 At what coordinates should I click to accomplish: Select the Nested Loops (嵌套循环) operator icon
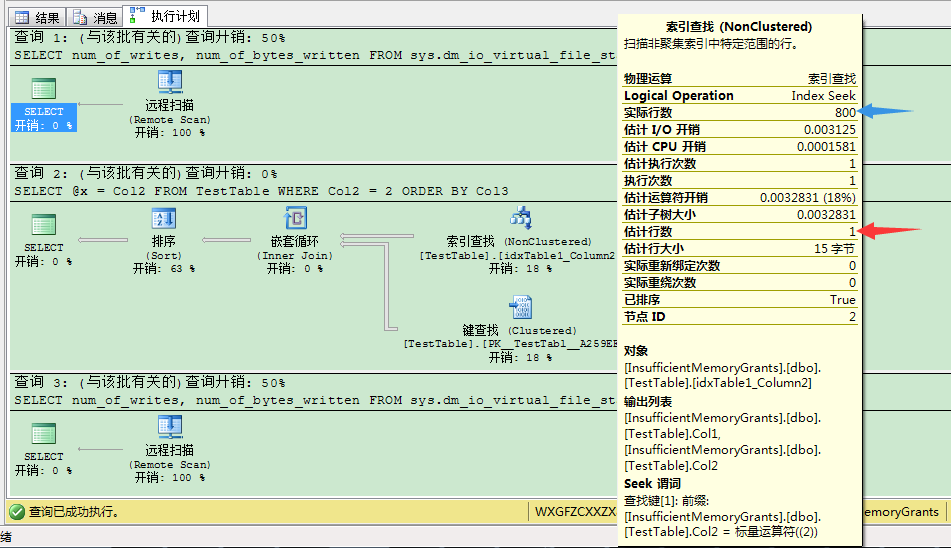[295, 218]
